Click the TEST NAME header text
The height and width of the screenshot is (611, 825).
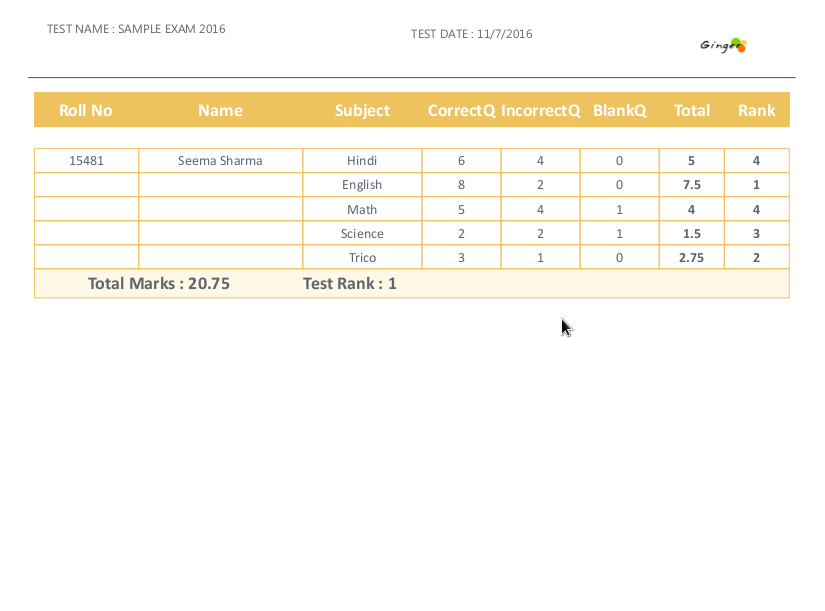click(x=135, y=29)
